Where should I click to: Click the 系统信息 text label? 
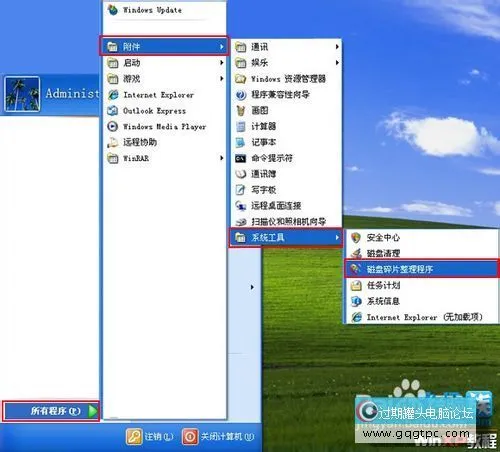tap(383, 301)
